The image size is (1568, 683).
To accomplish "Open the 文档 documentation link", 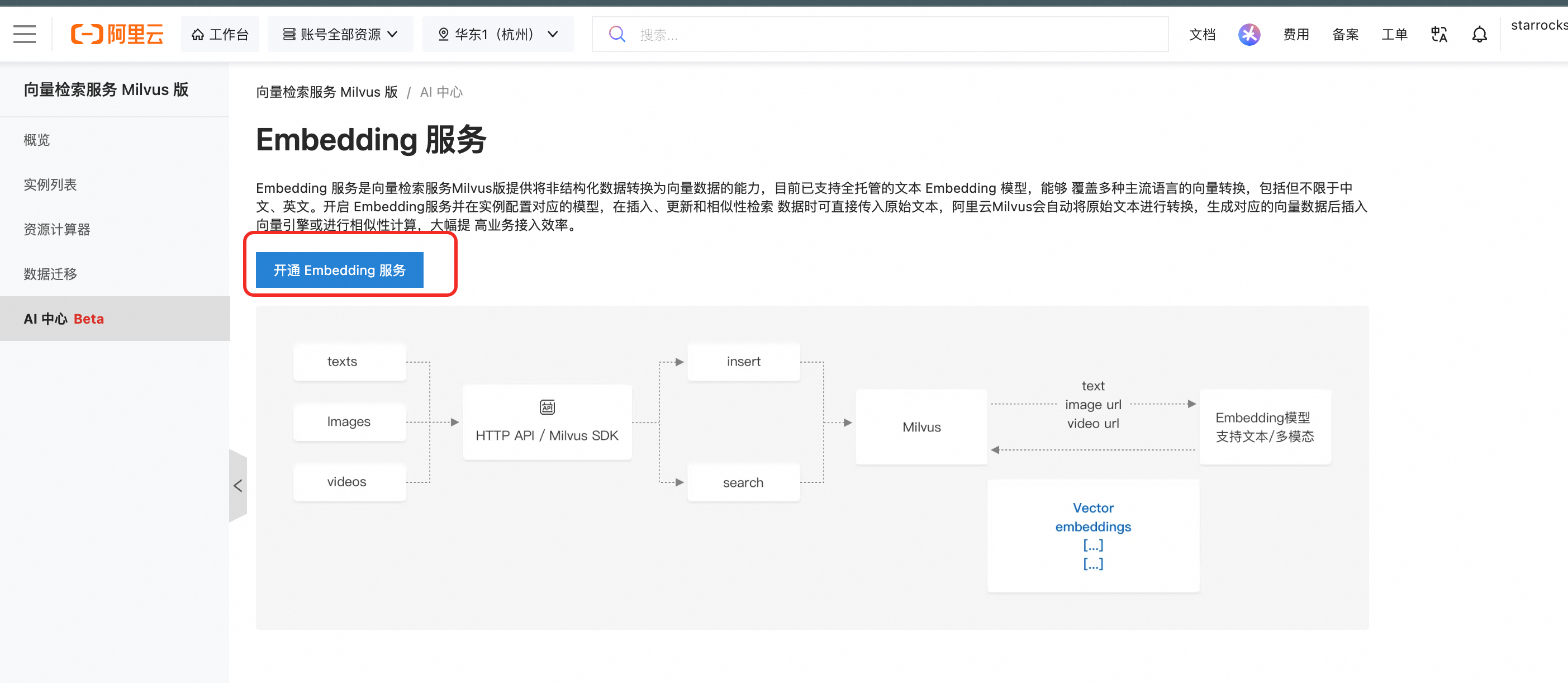I will coord(1202,35).
